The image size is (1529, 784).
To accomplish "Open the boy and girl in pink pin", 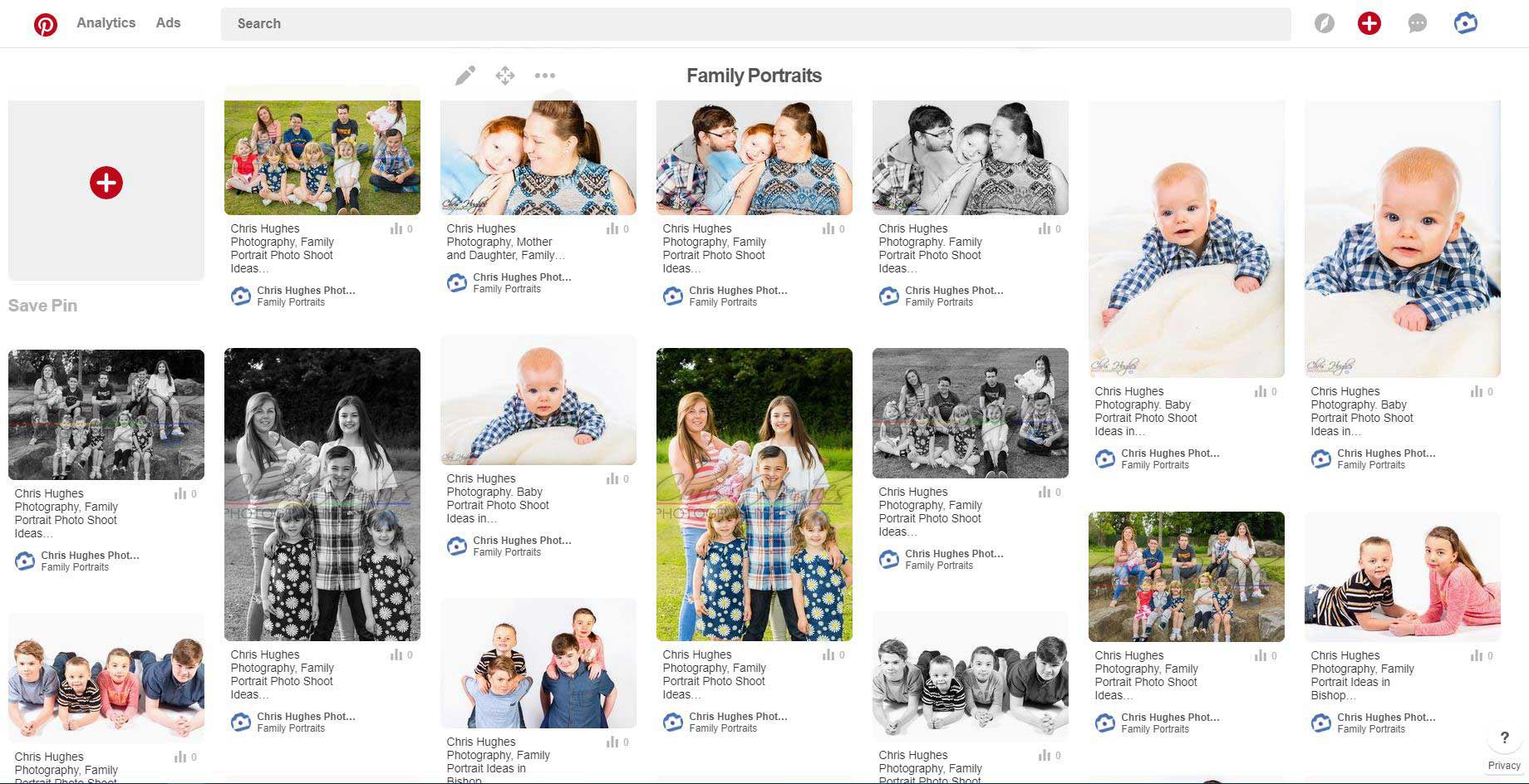I will 1402,577.
